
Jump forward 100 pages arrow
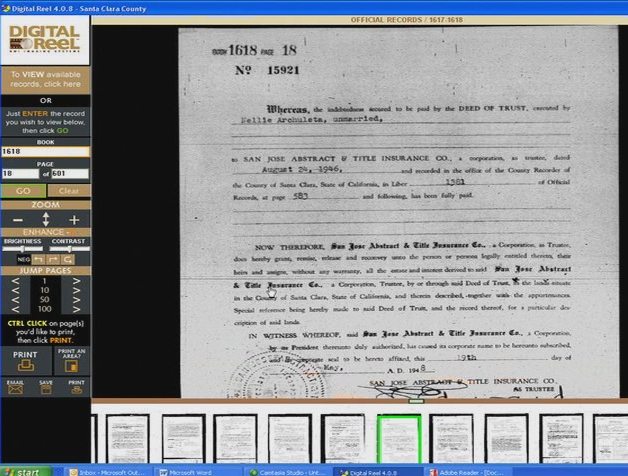[x=76, y=309]
